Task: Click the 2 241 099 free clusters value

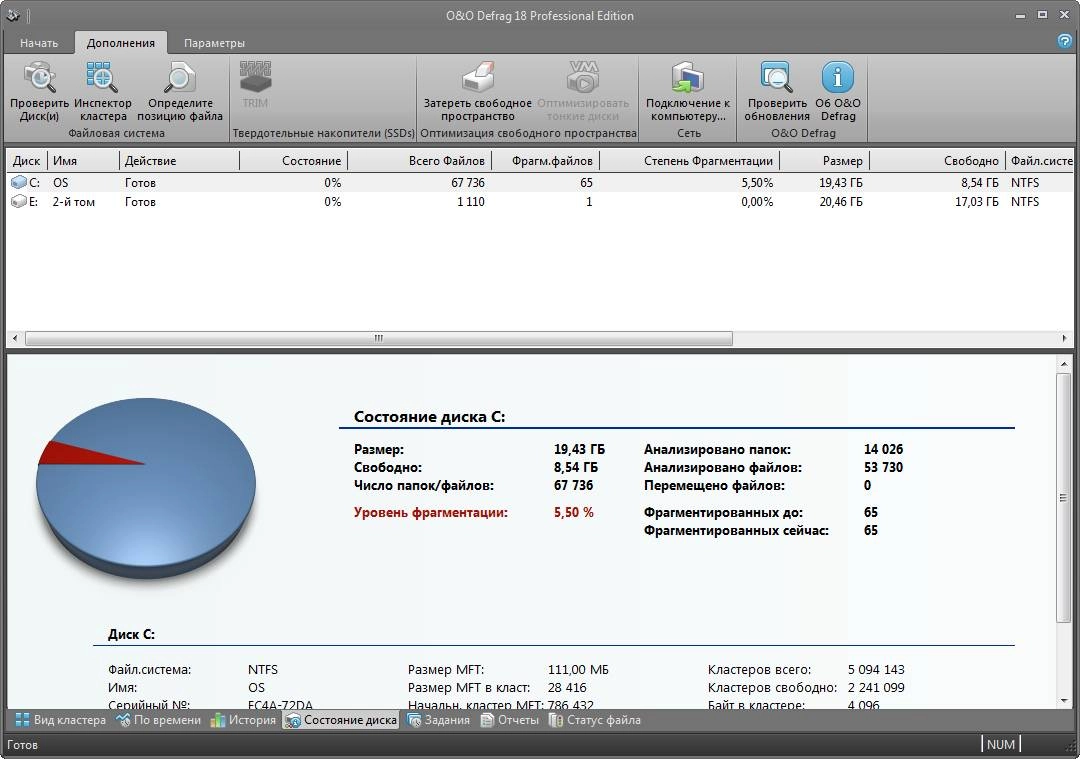Action: (876, 687)
